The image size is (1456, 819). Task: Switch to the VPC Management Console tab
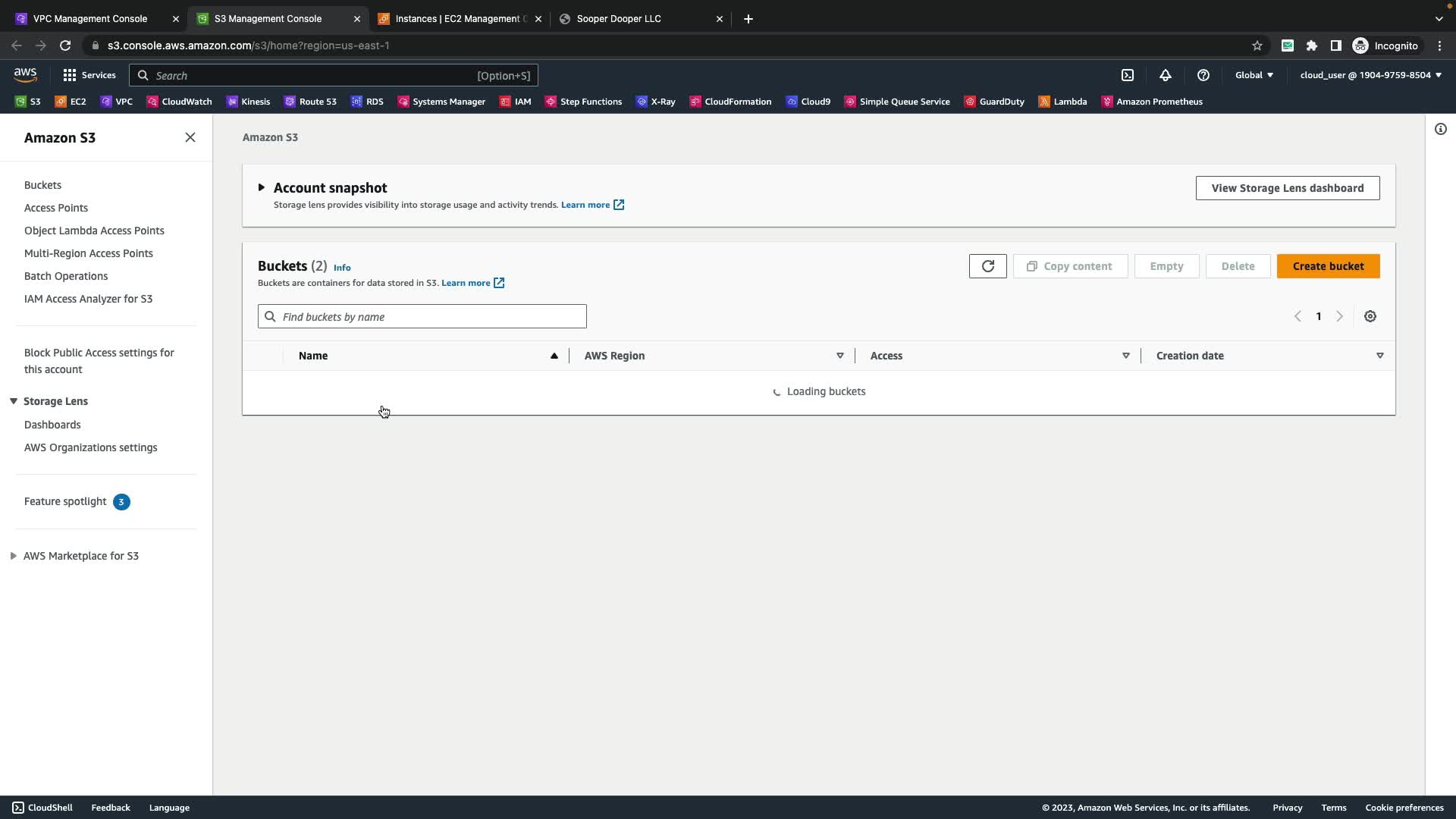(x=90, y=19)
